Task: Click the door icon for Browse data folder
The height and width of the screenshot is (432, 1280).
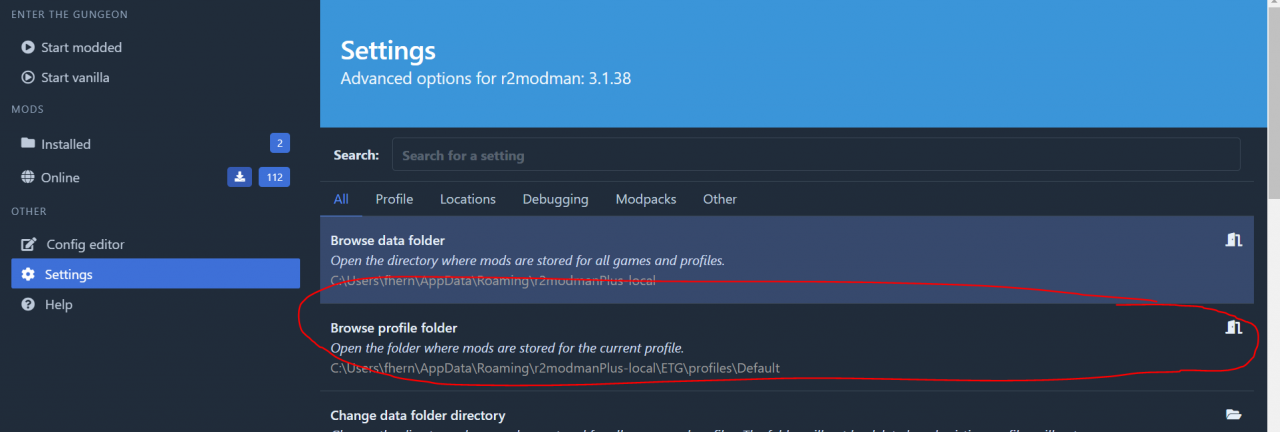Action: [1233, 240]
